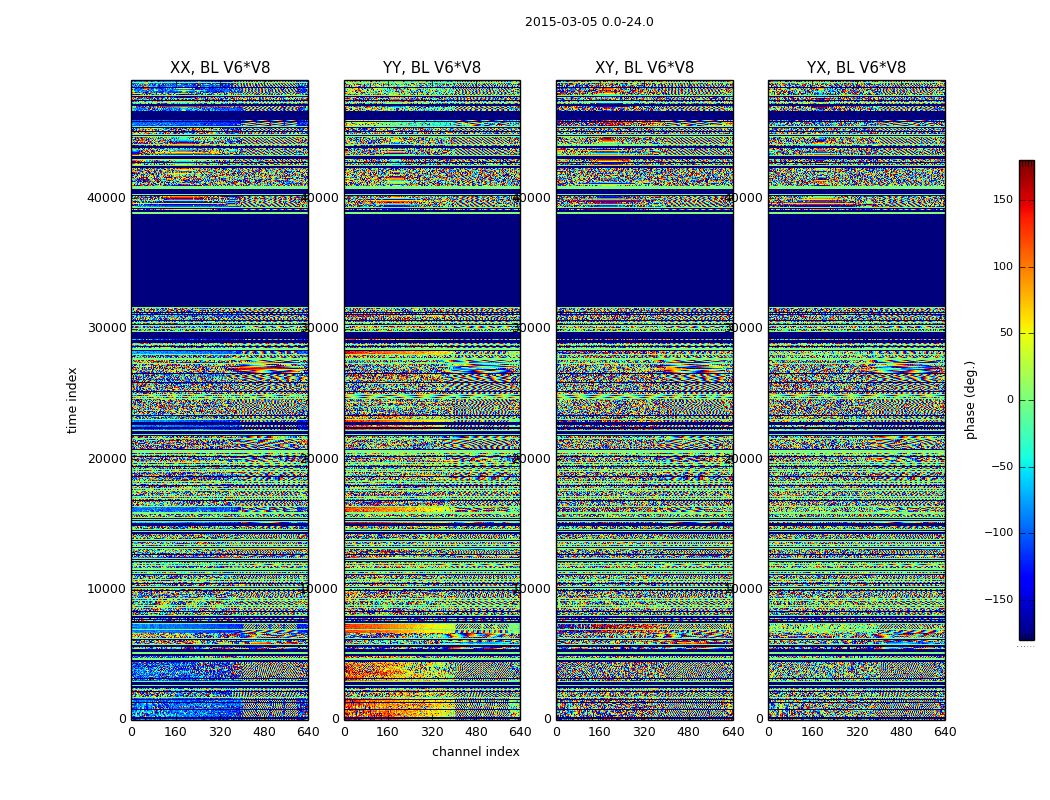
Task: Select the 'YY, BL V6*V8' subplot title
Action: coord(432,68)
